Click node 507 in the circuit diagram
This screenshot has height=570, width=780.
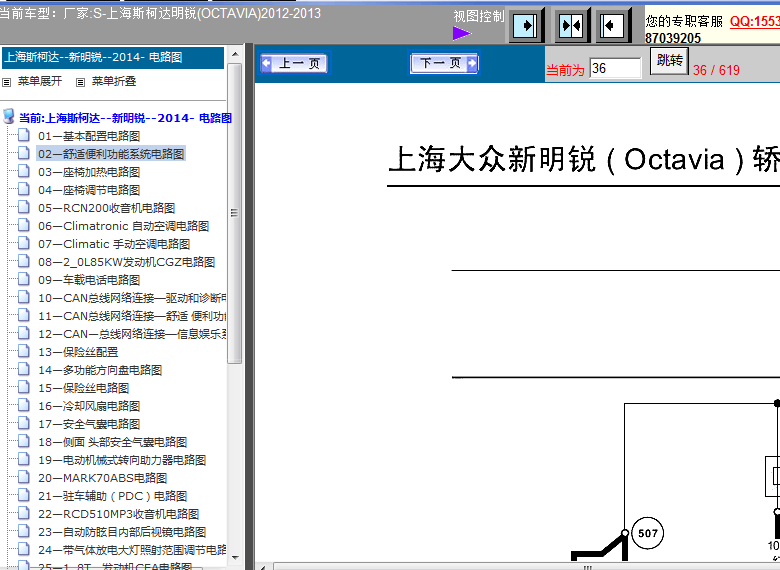(x=648, y=533)
